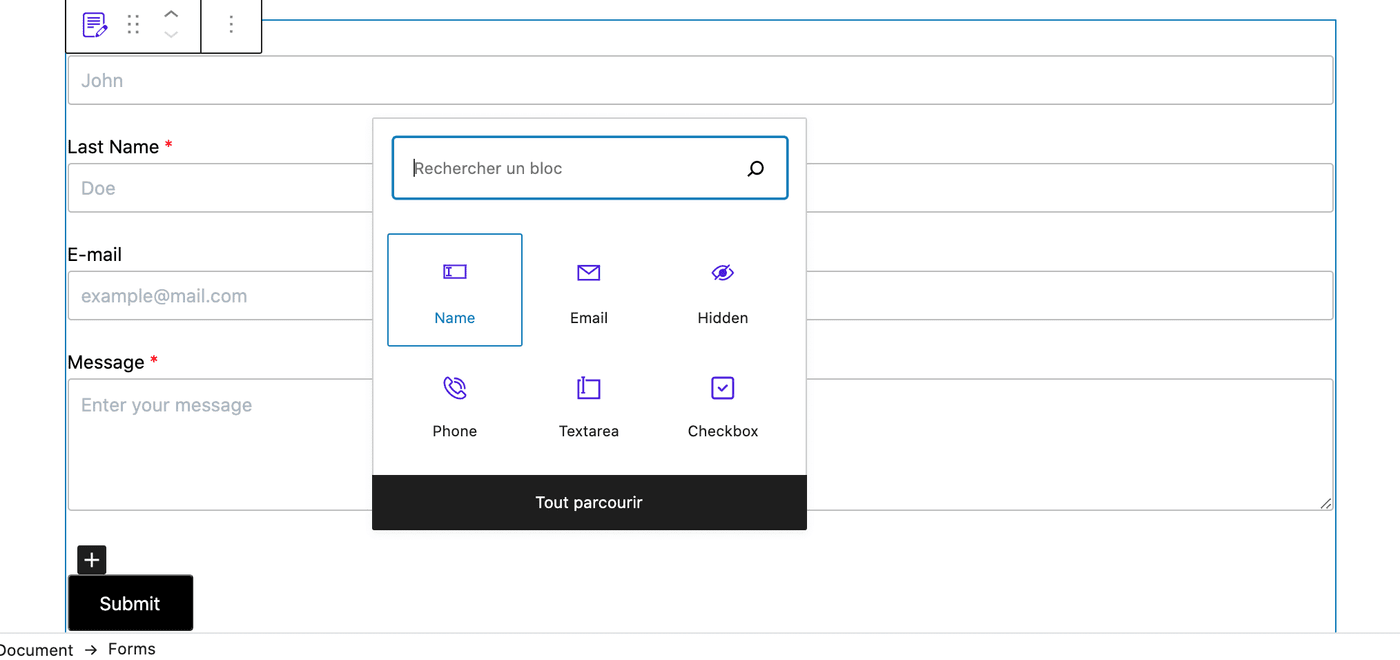Click the form block type icon in toolbar
Viewport: 1400px width, 660px height.
(94, 25)
